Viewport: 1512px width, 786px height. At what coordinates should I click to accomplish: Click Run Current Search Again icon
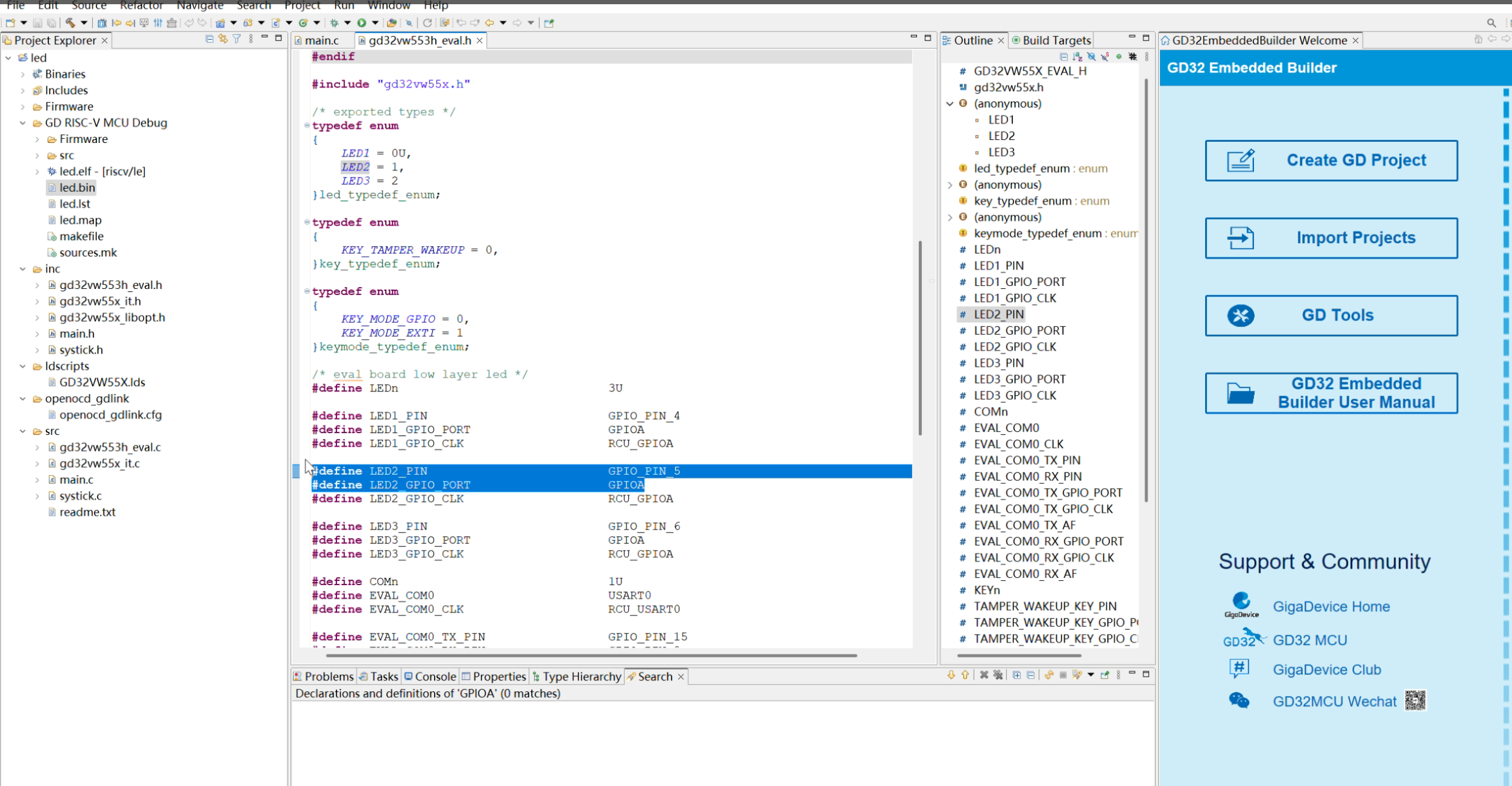pos(1049,675)
